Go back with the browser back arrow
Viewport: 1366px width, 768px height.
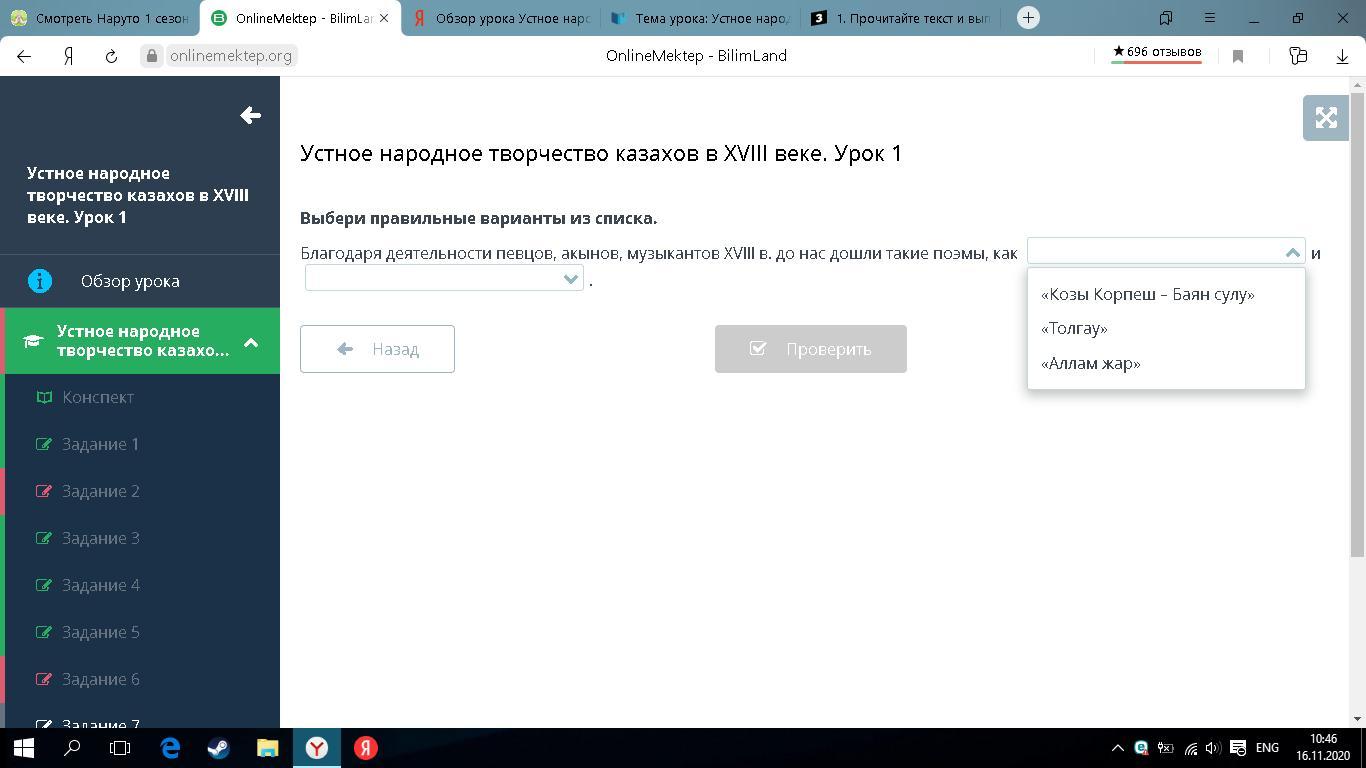[x=24, y=56]
